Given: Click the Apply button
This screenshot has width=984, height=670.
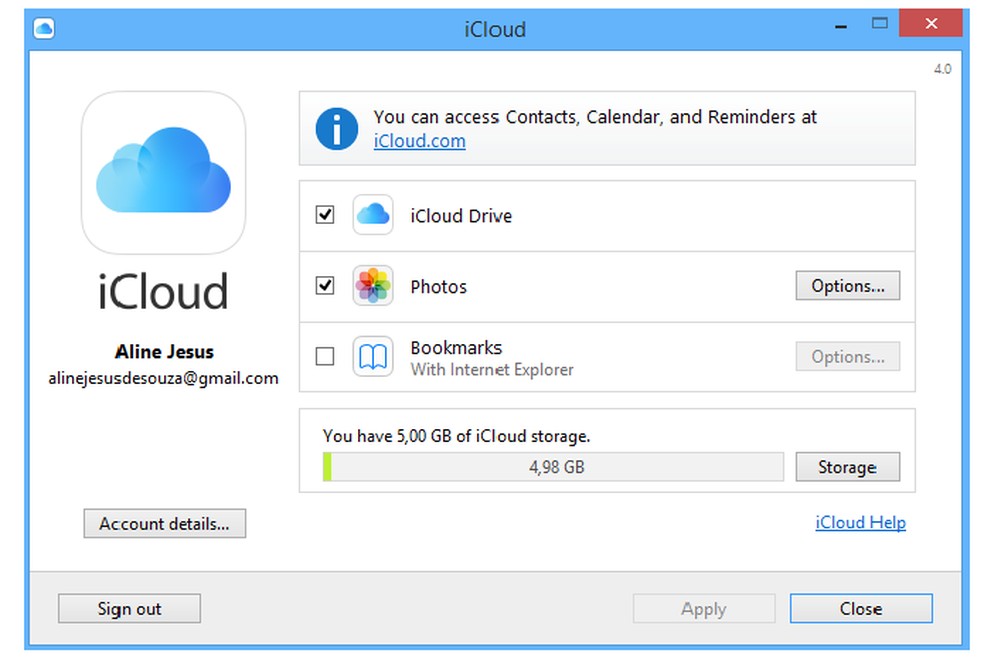Looking at the screenshot, I should tap(703, 608).
